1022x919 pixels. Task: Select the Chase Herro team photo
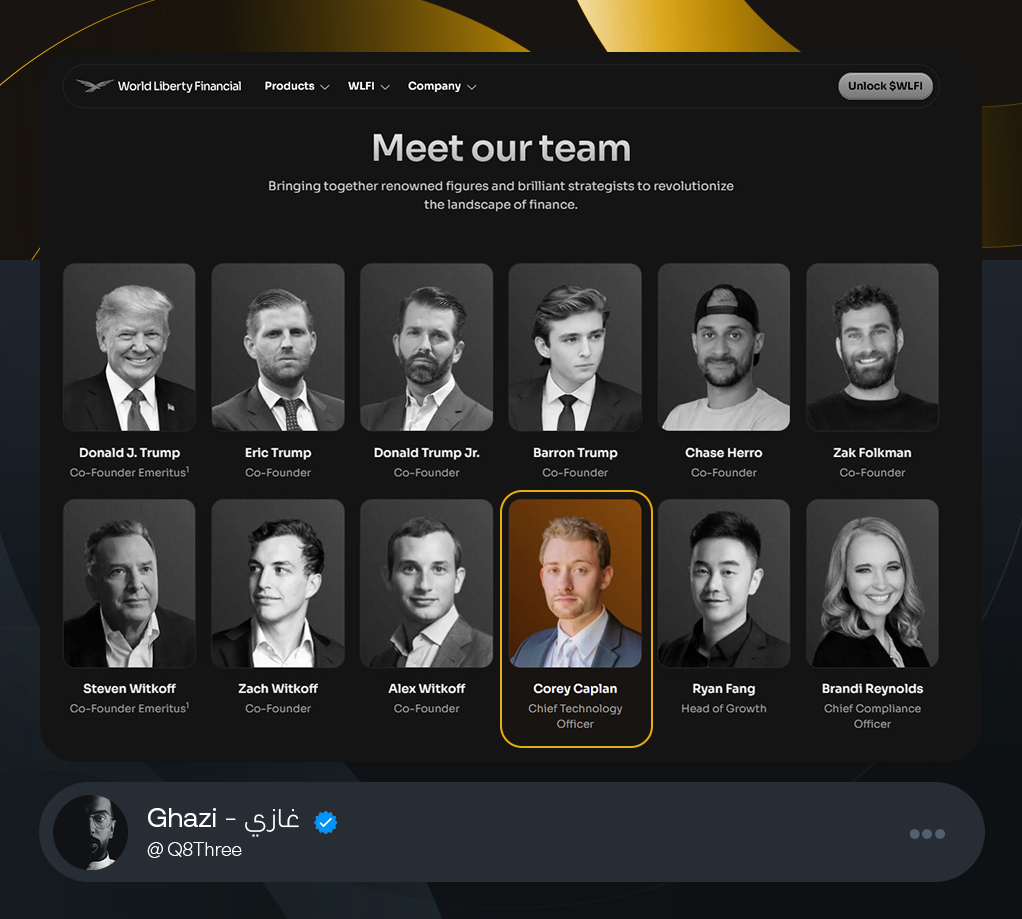[x=723, y=347]
